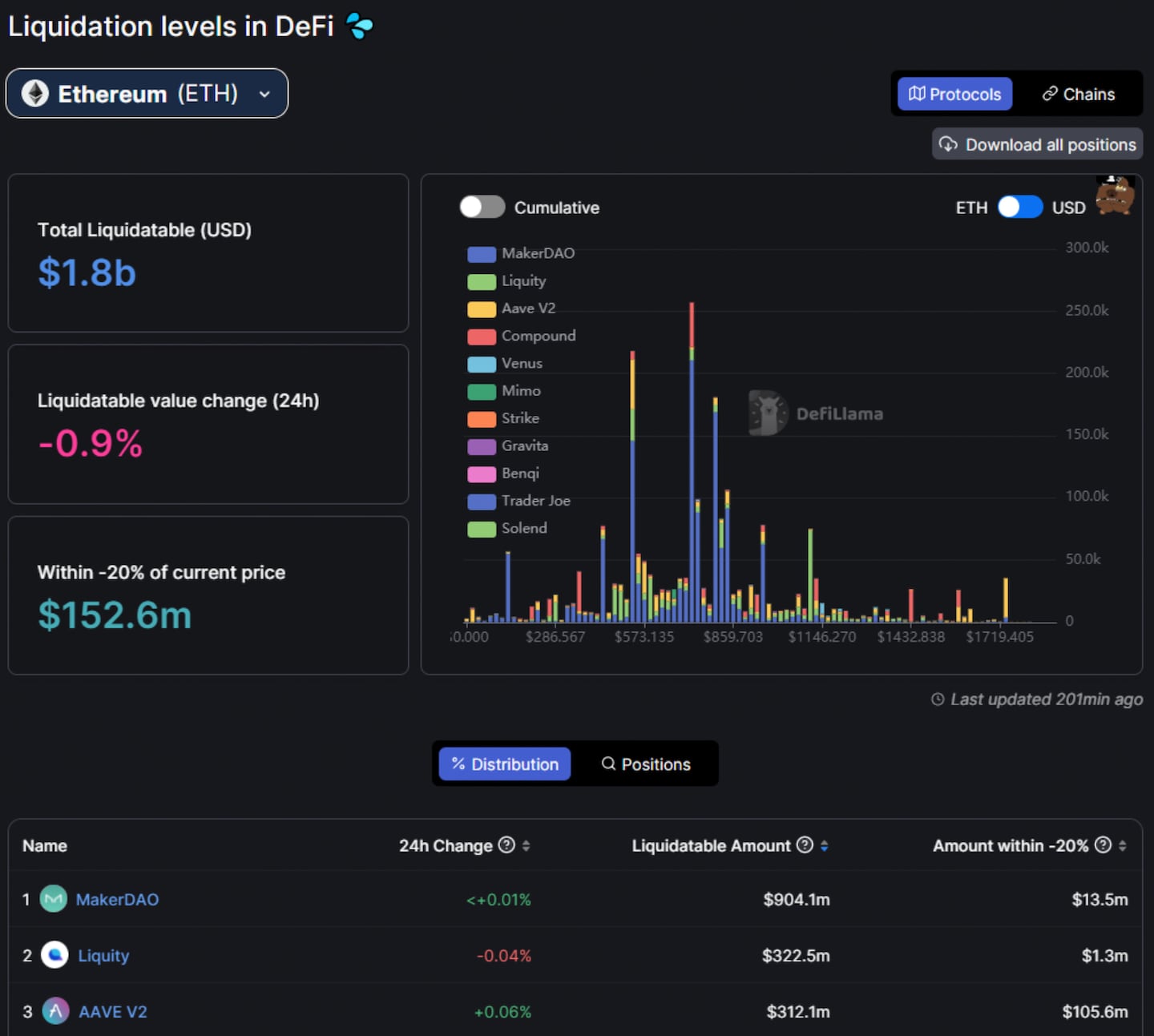
Task: Click sort arrows beside Liquidatable Amount
Action: pyautogui.click(x=824, y=845)
